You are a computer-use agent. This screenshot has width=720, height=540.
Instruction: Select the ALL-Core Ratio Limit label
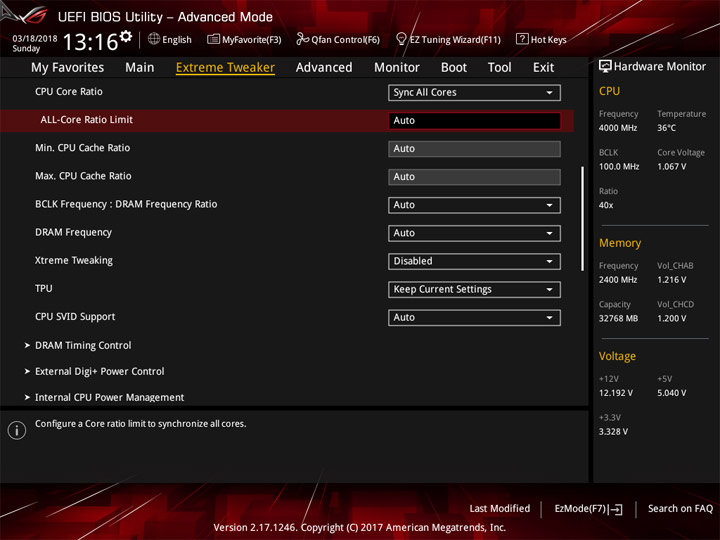point(86,120)
